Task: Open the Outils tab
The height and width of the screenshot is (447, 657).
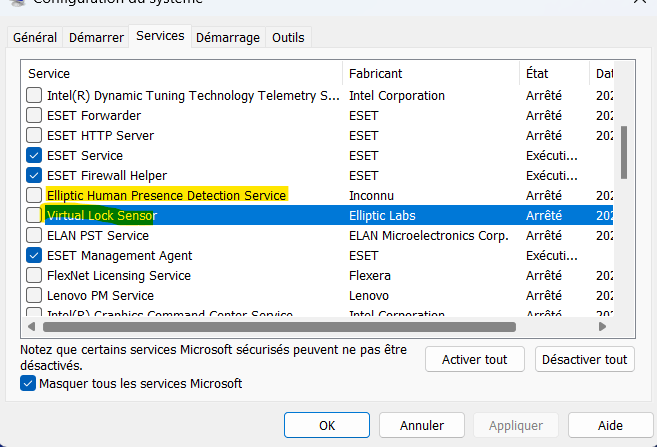Action: click(288, 38)
